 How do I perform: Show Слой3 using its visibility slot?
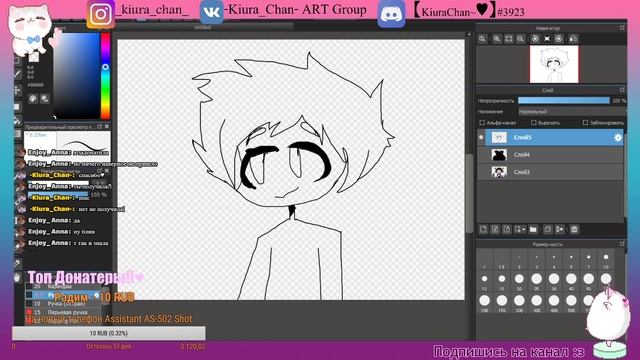[x=481, y=172]
